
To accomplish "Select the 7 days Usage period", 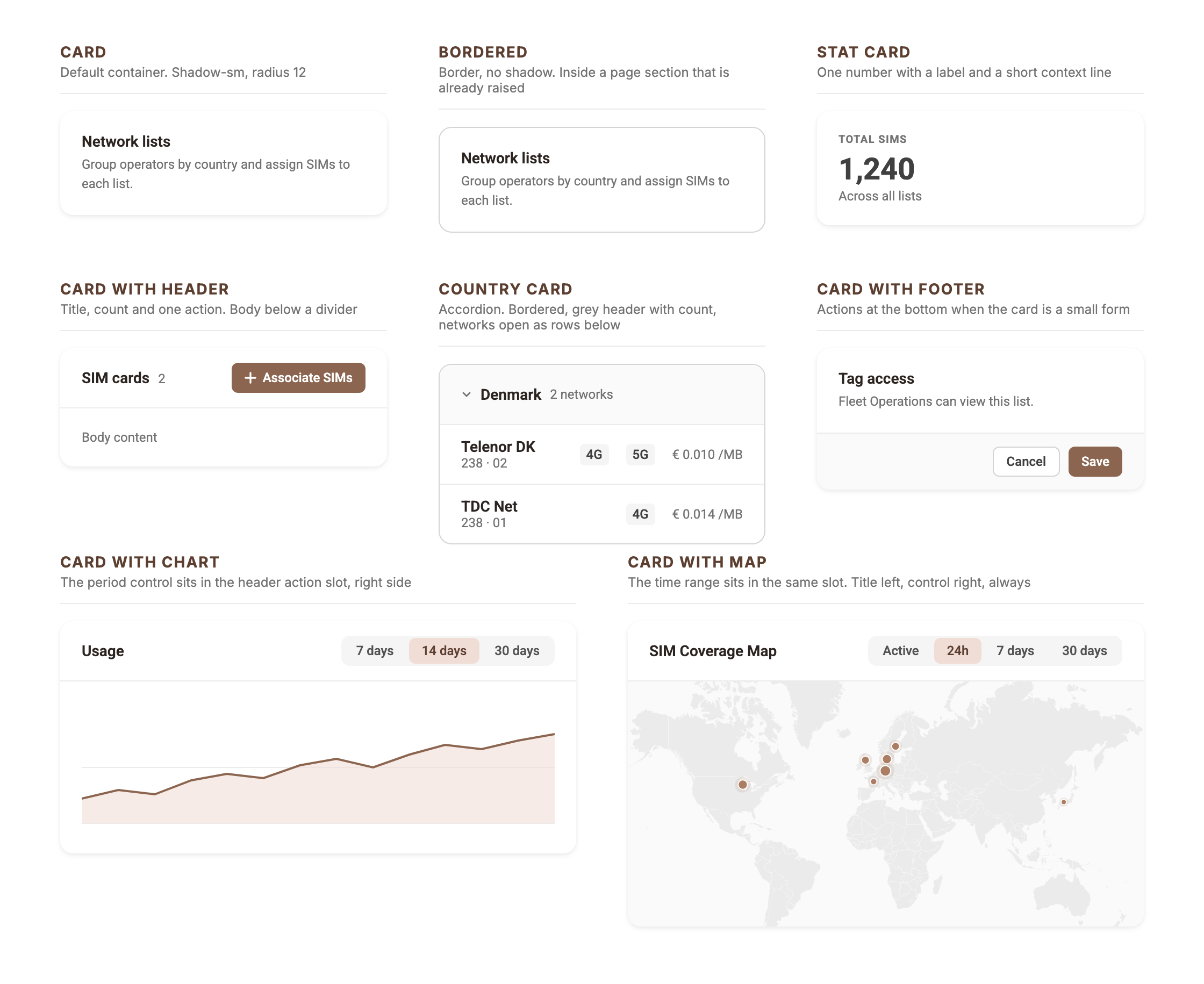I will point(375,651).
